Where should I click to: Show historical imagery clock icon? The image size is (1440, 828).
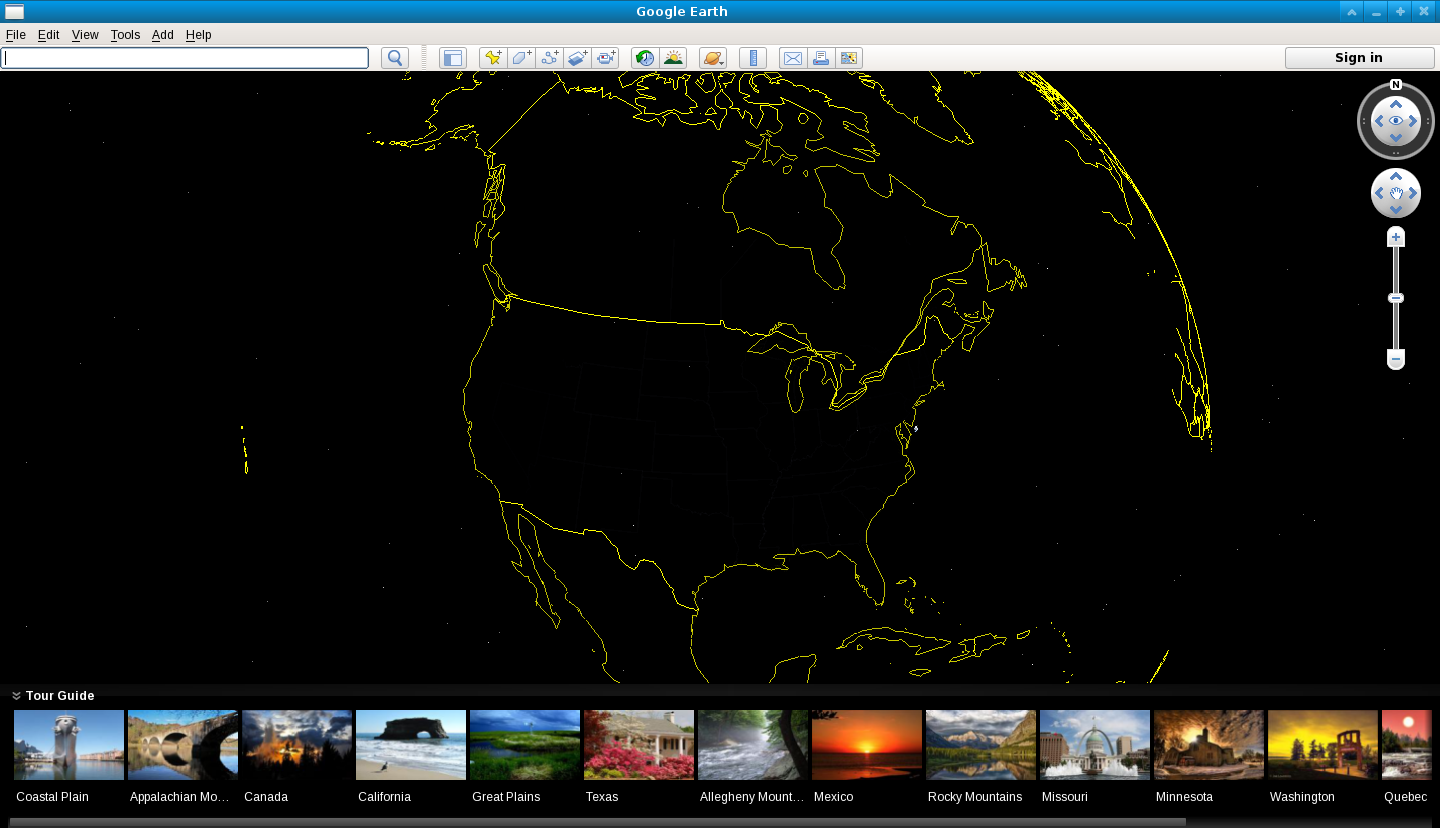pyautogui.click(x=645, y=58)
